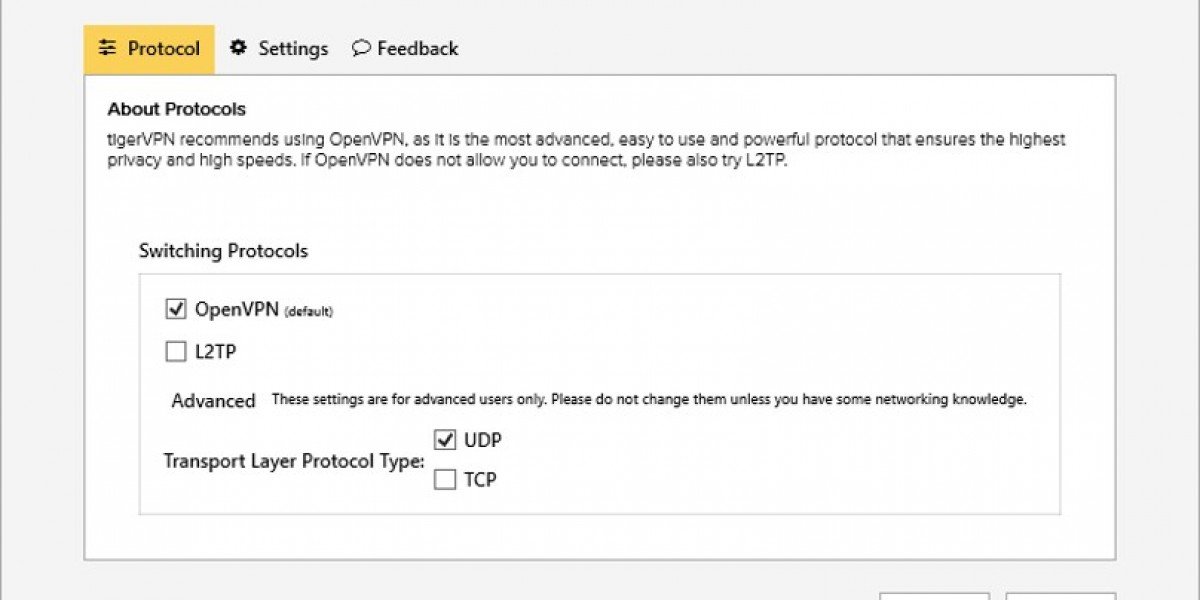Click the TCP label text

480,480
